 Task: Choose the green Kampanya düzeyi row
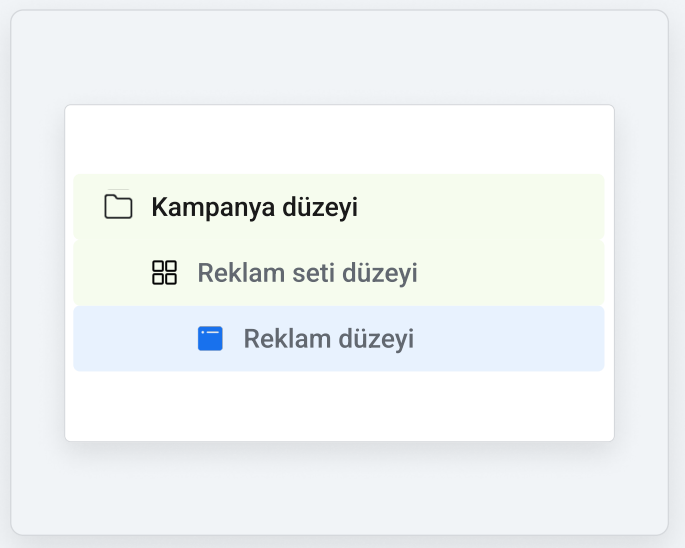(x=339, y=207)
